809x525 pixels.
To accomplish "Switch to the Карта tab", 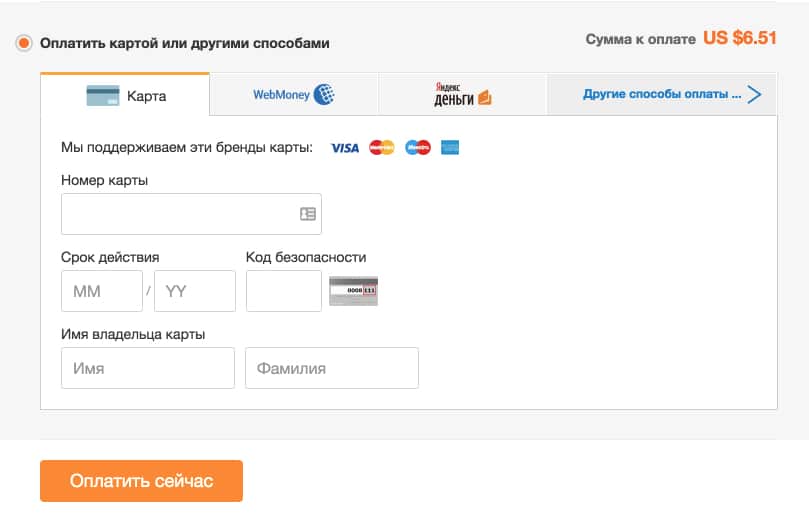I will point(125,96).
